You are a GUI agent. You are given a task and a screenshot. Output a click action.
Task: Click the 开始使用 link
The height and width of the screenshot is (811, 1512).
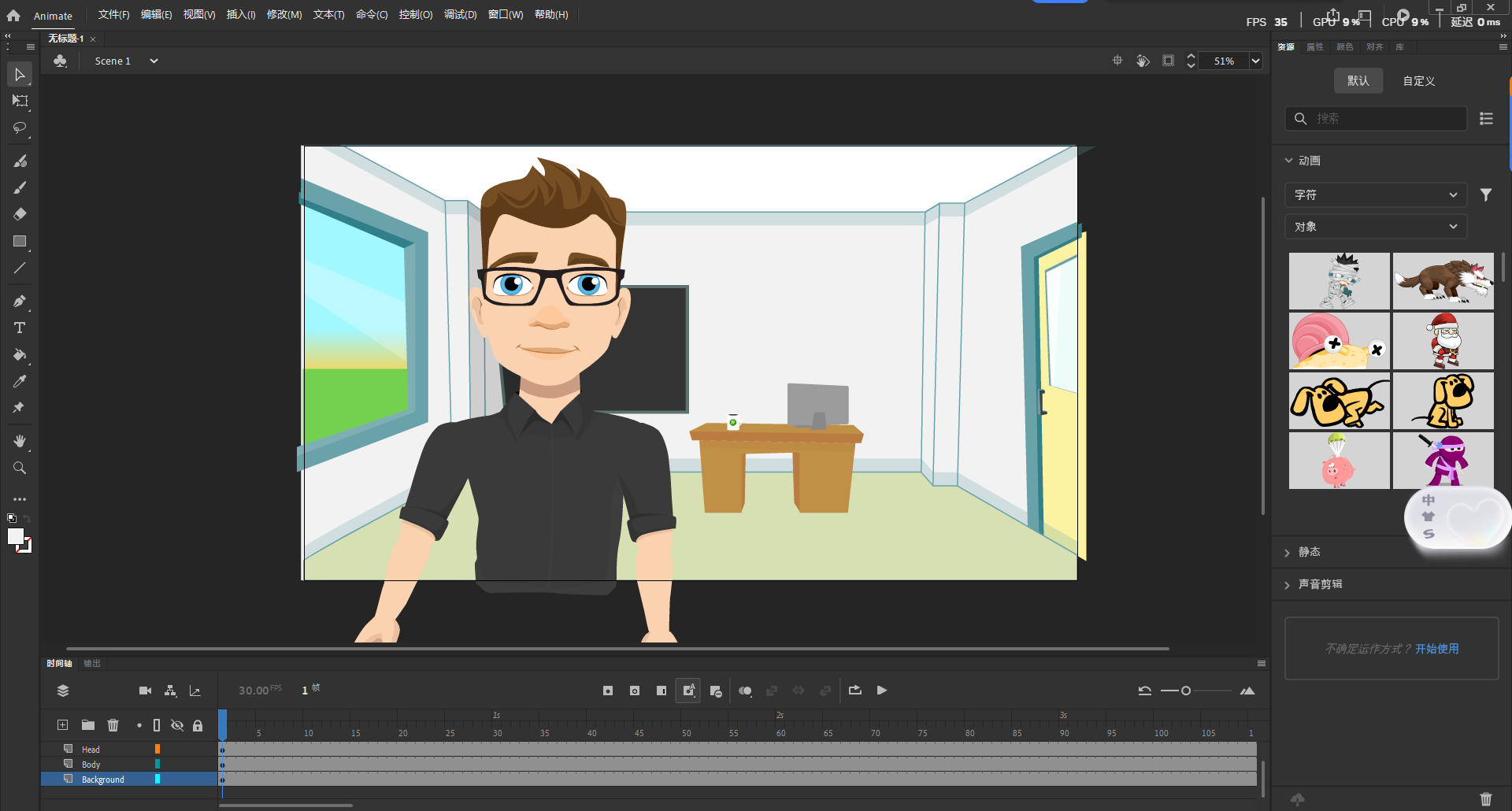[x=1437, y=649]
